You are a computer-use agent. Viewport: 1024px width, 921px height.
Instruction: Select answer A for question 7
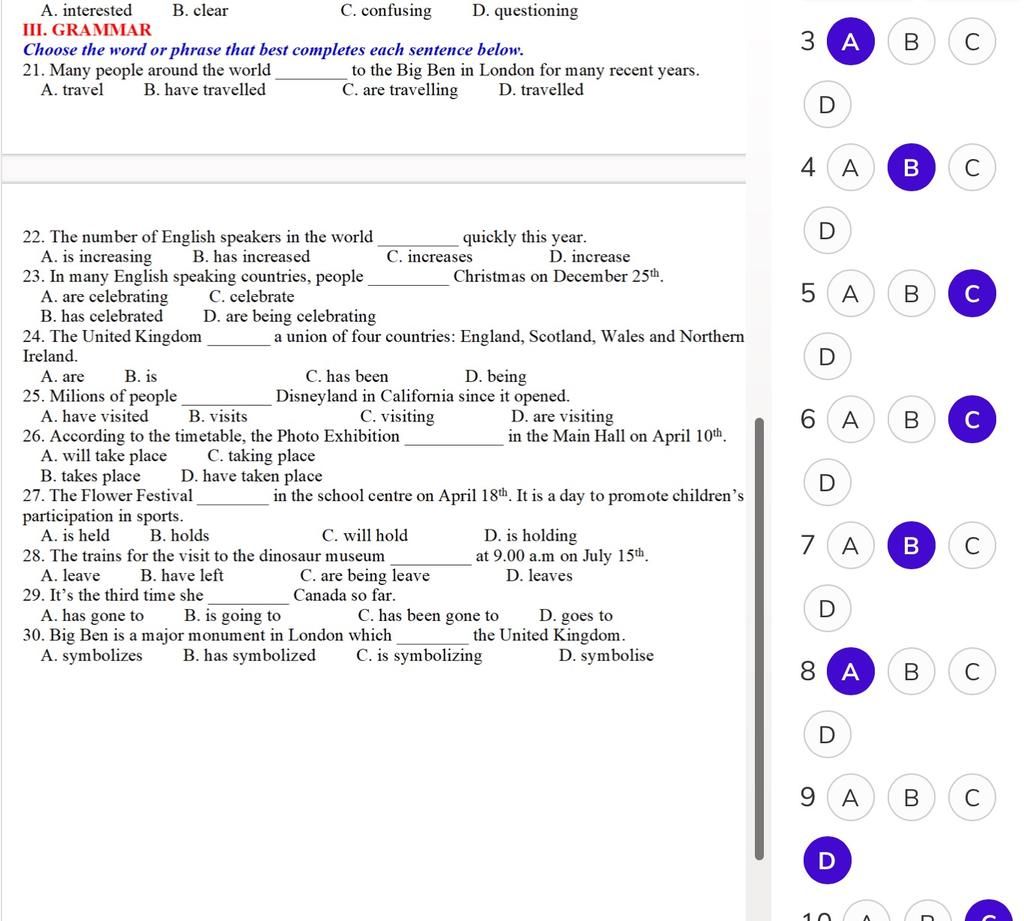tap(850, 545)
